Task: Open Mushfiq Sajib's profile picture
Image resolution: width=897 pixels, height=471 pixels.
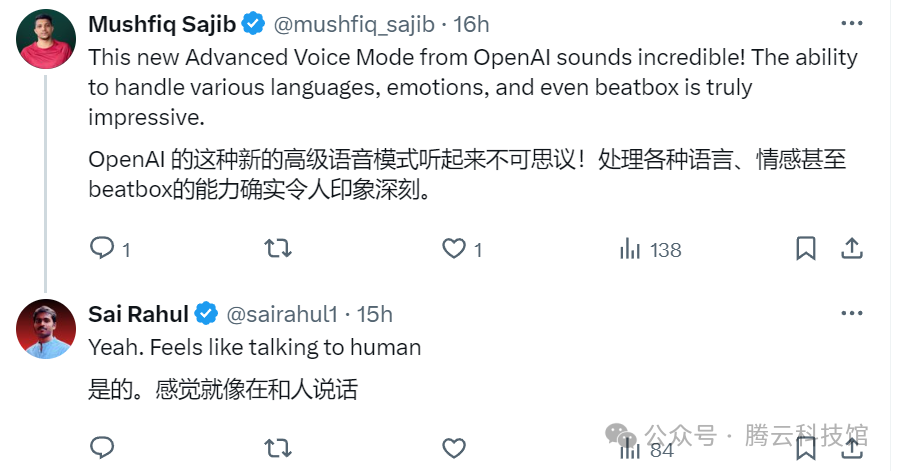Action: 46,40
